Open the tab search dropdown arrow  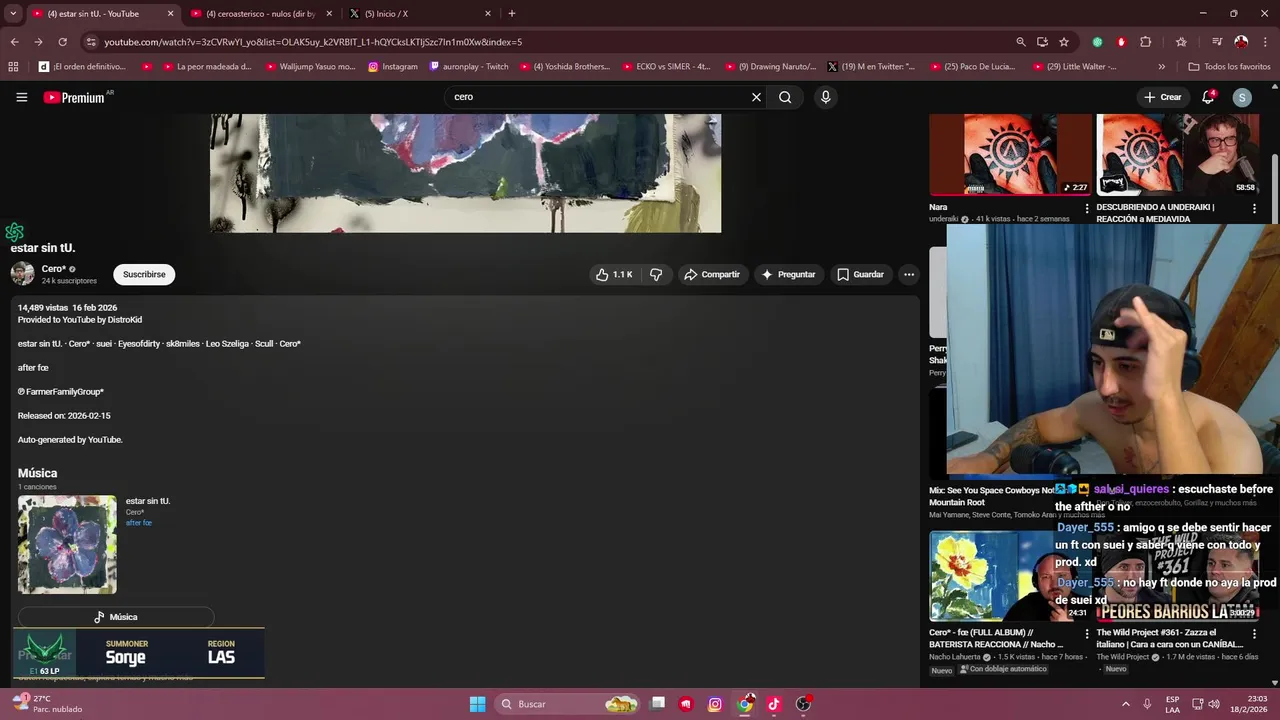point(13,14)
